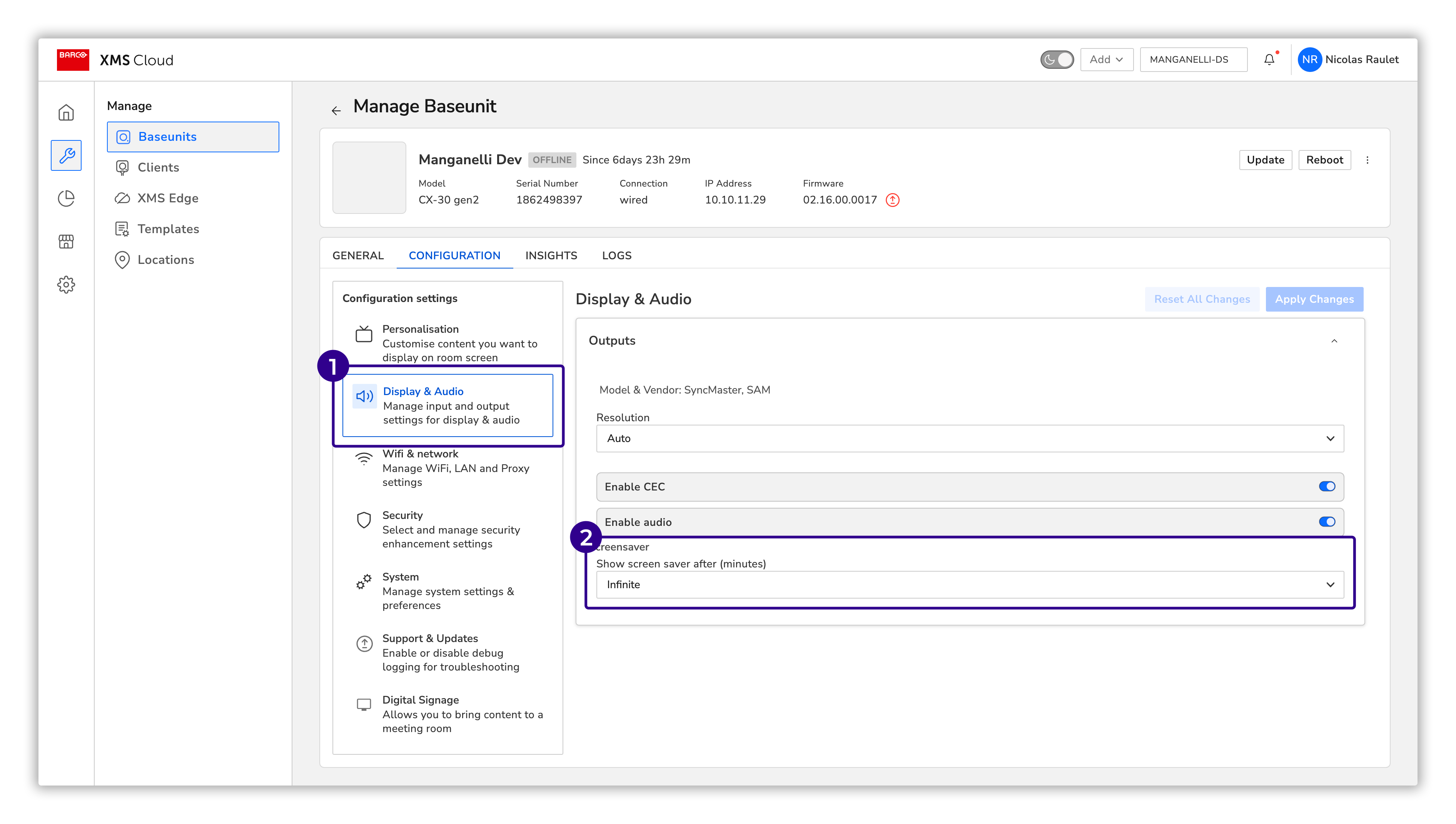Screen dimensions: 1456x824
Task: Open the Resolution Auto dropdown
Action: point(970,439)
